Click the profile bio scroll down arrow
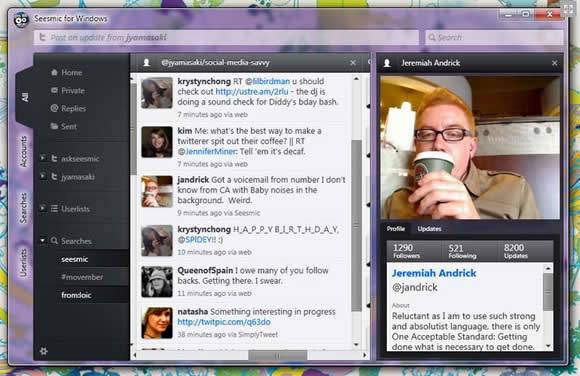 (x=548, y=346)
